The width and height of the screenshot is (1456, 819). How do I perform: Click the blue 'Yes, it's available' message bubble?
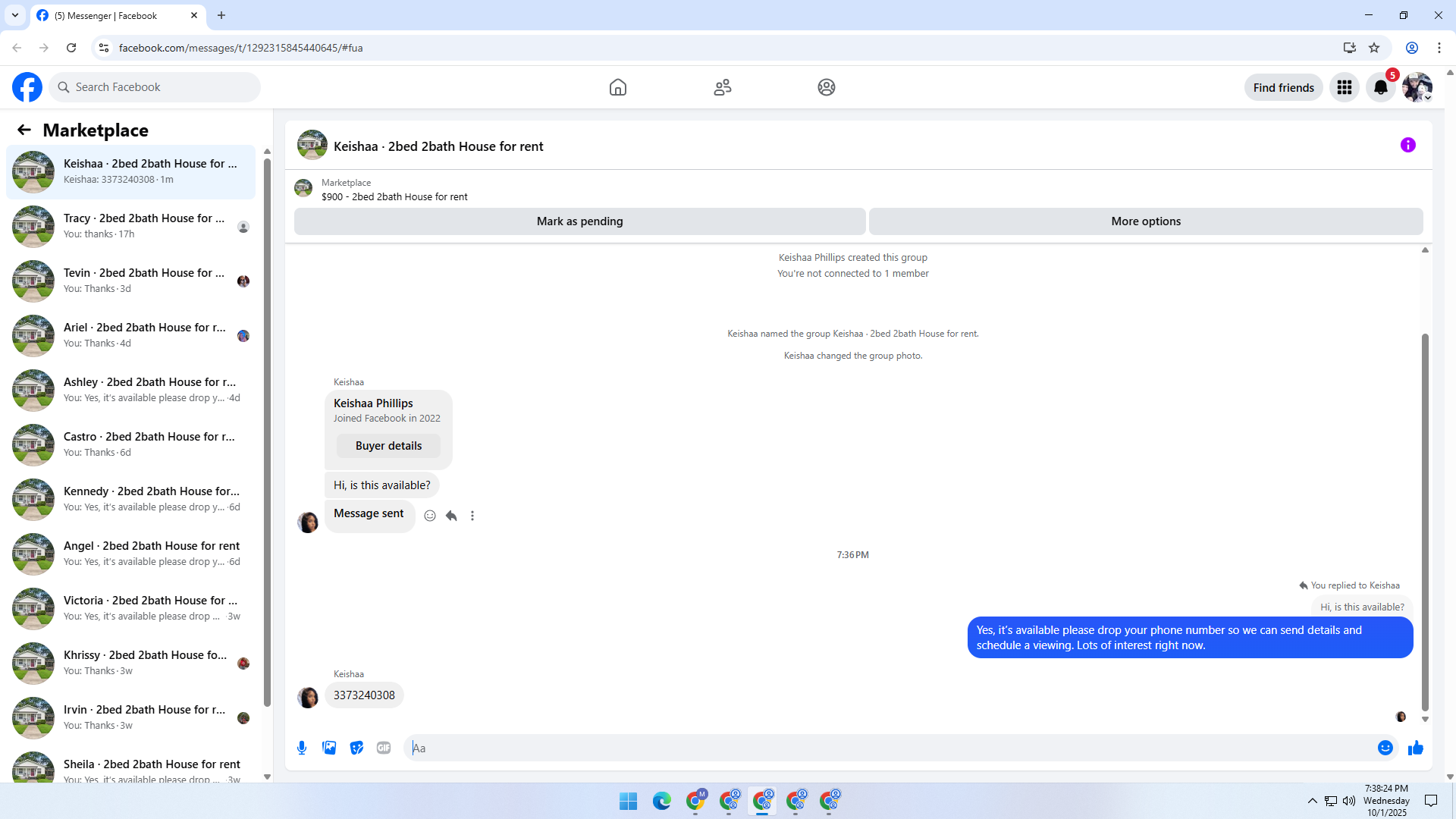coord(1190,638)
